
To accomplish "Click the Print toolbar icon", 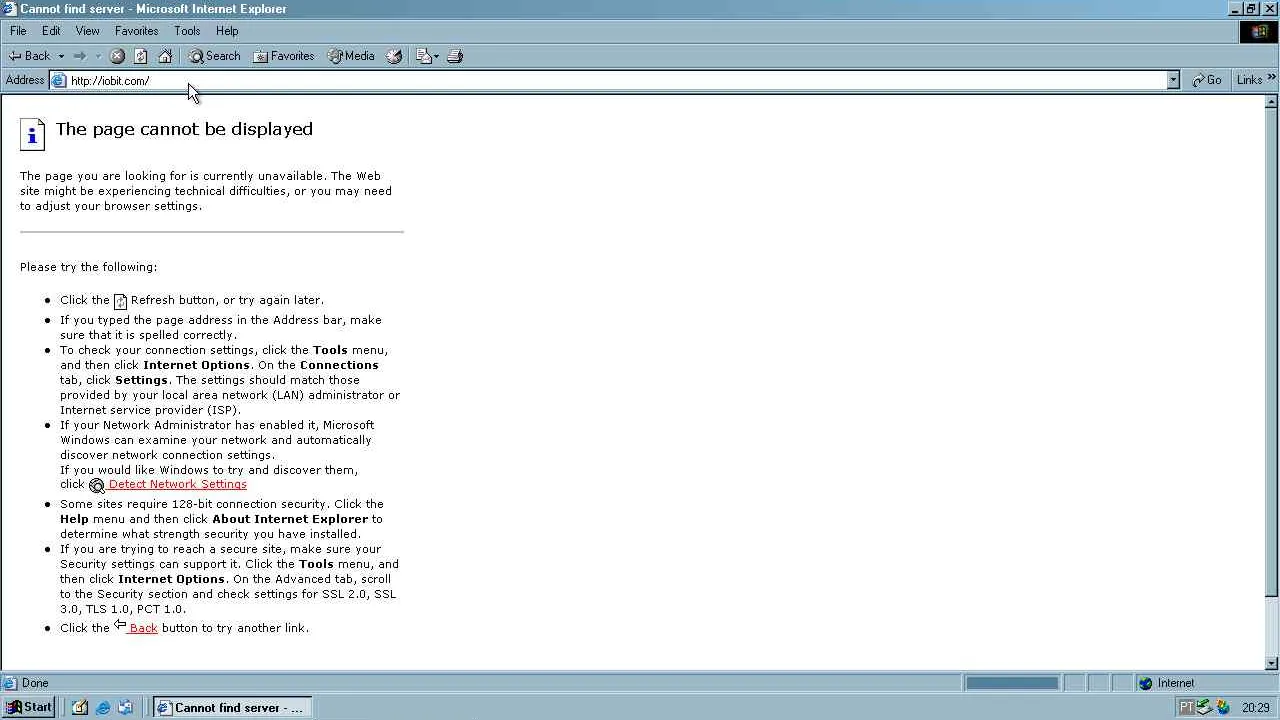I will (455, 56).
